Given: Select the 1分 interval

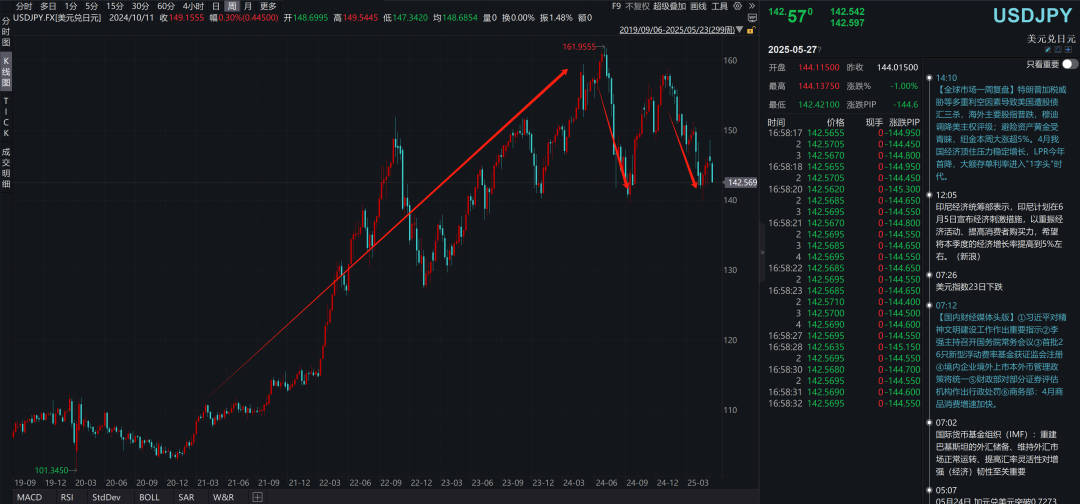Looking at the screenshot, I should pos(70,6).
